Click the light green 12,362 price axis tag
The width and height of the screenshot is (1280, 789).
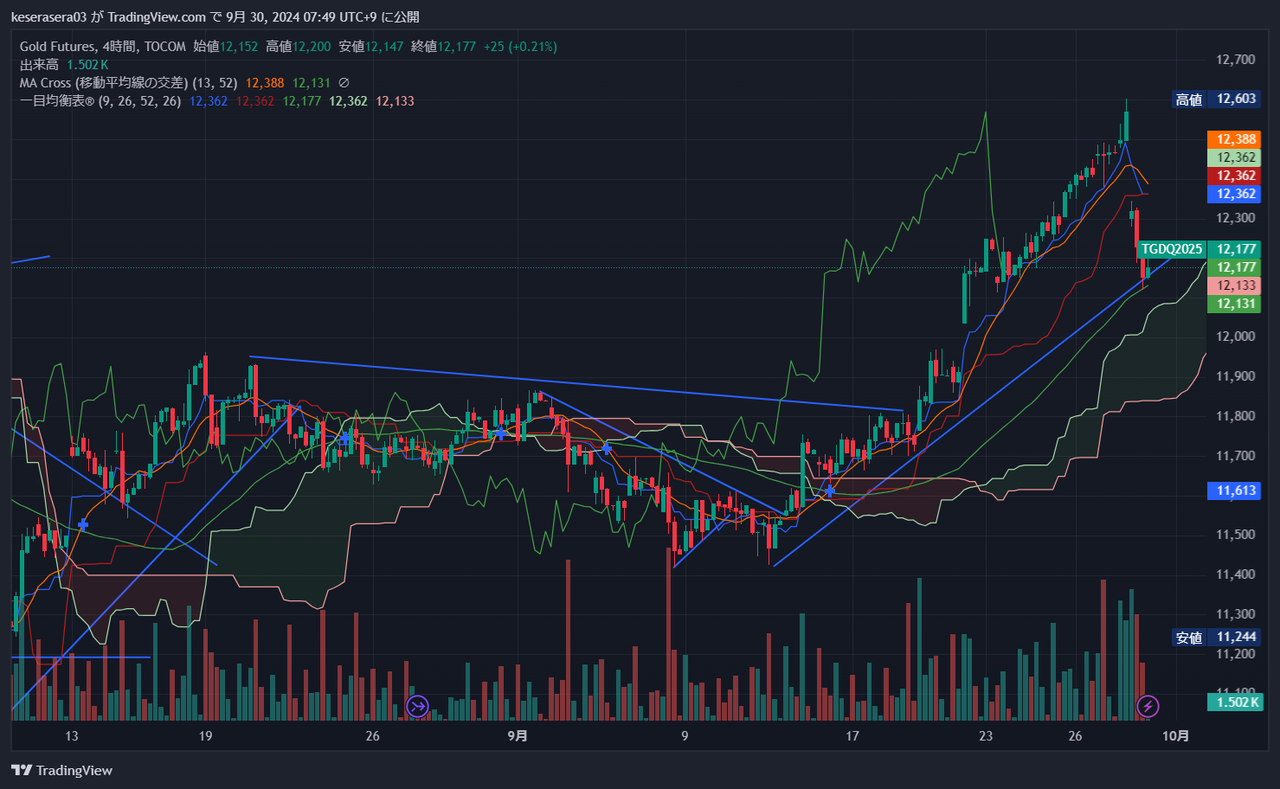pos(1234,157)
